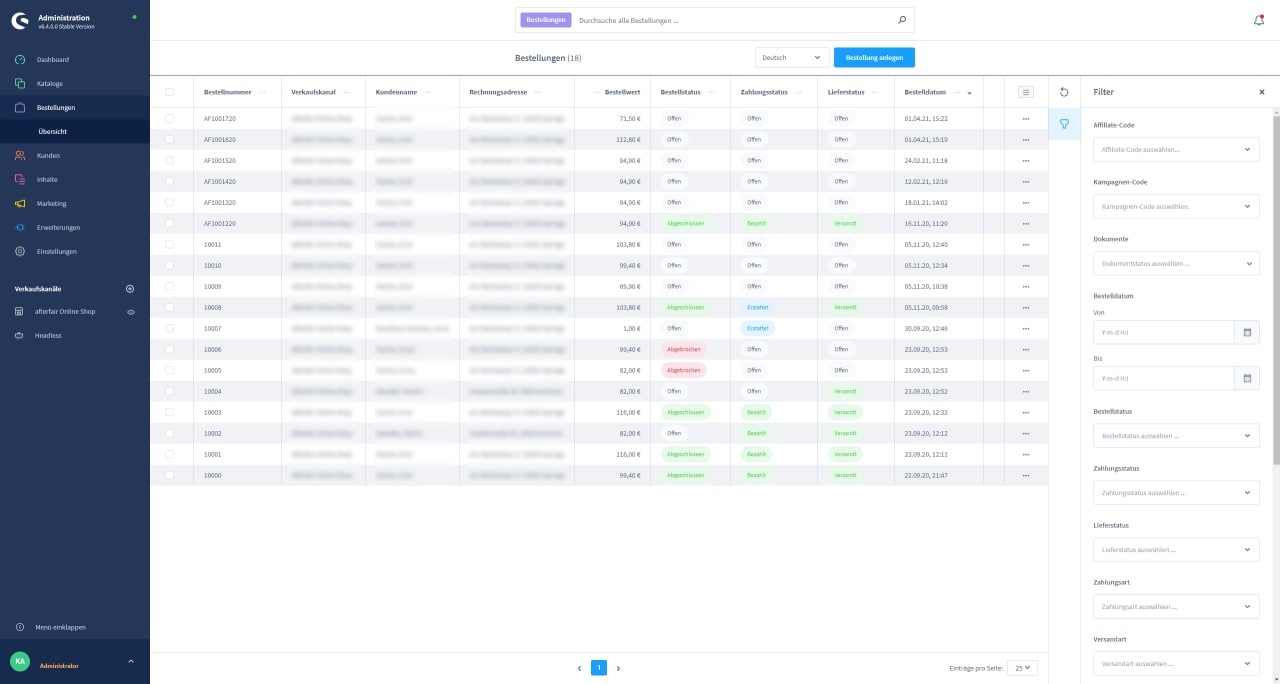Open the notifications bell icon
1280x684 pixels.
click(x=1258, y=20)
